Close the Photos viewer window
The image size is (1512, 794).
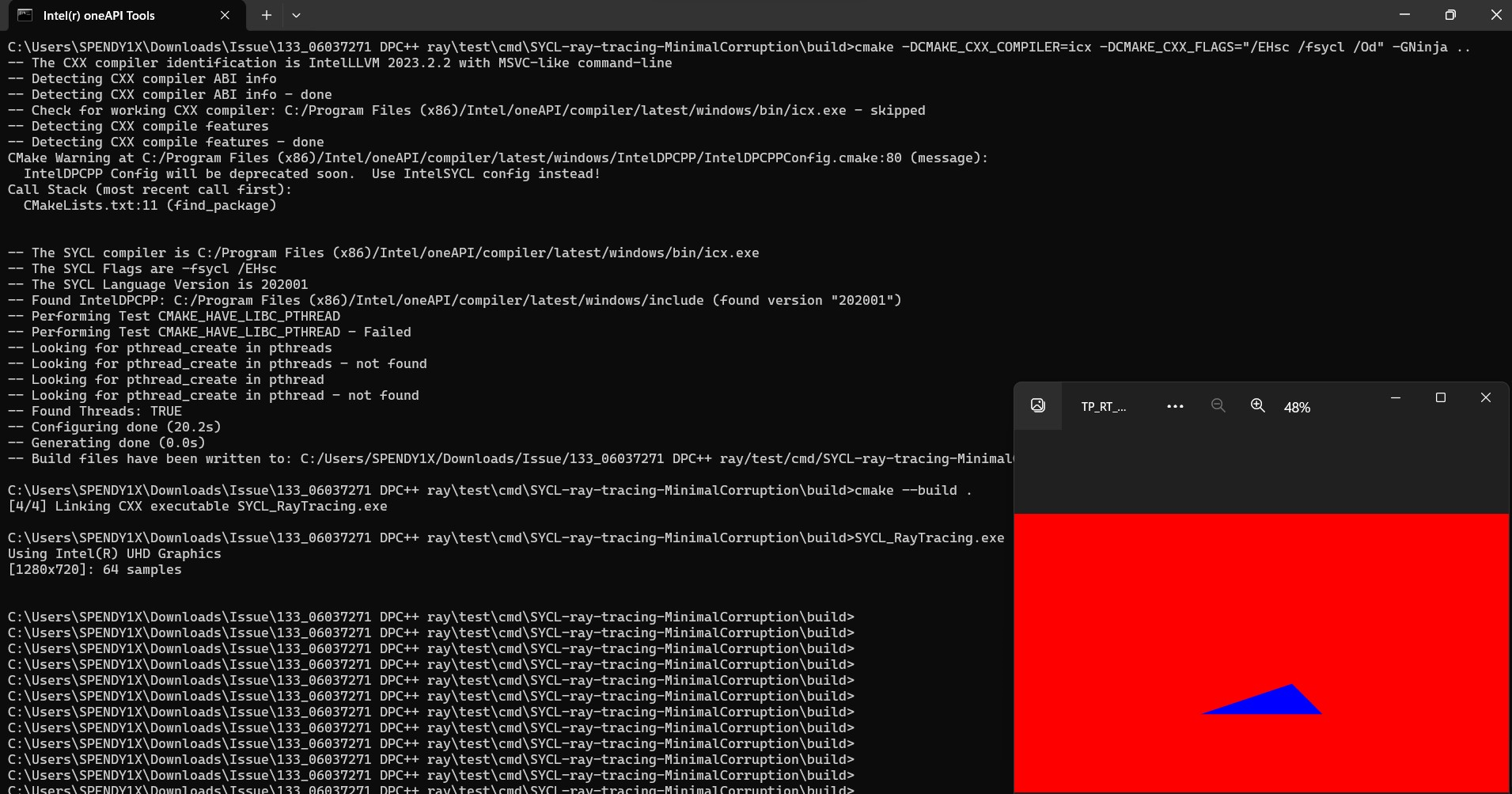(1486, 397)
